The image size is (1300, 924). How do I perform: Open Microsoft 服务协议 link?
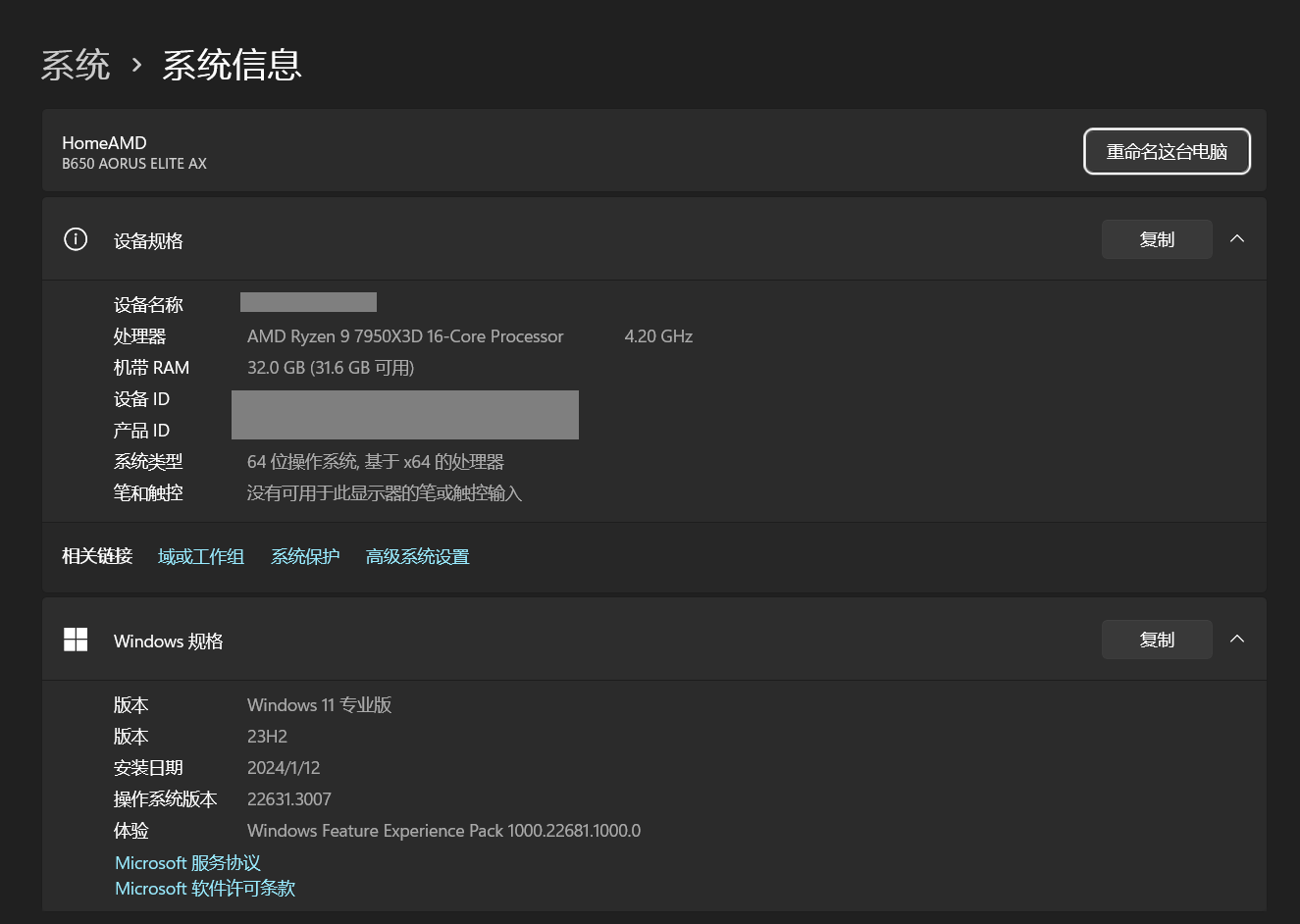[x=187, y=863]
